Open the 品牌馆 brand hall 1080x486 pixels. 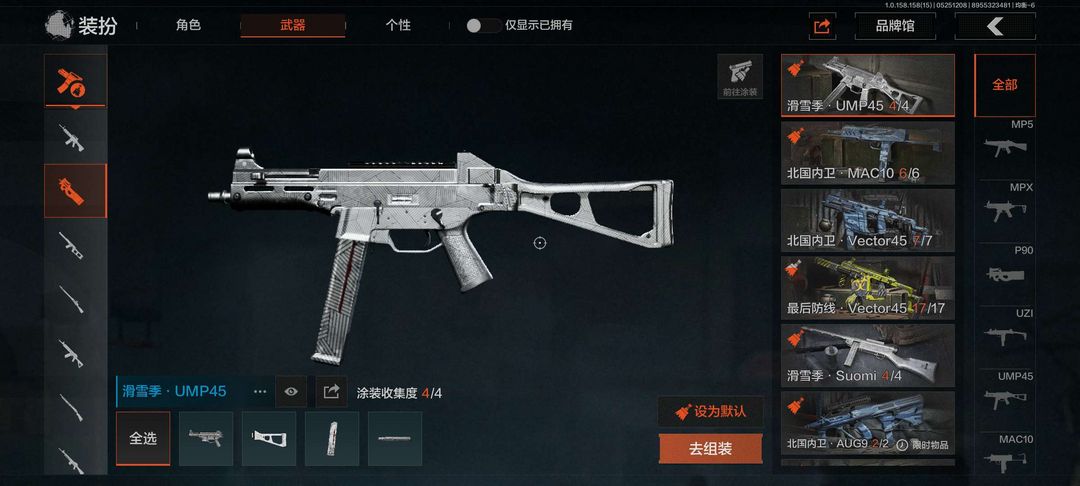tap(895, 26)
